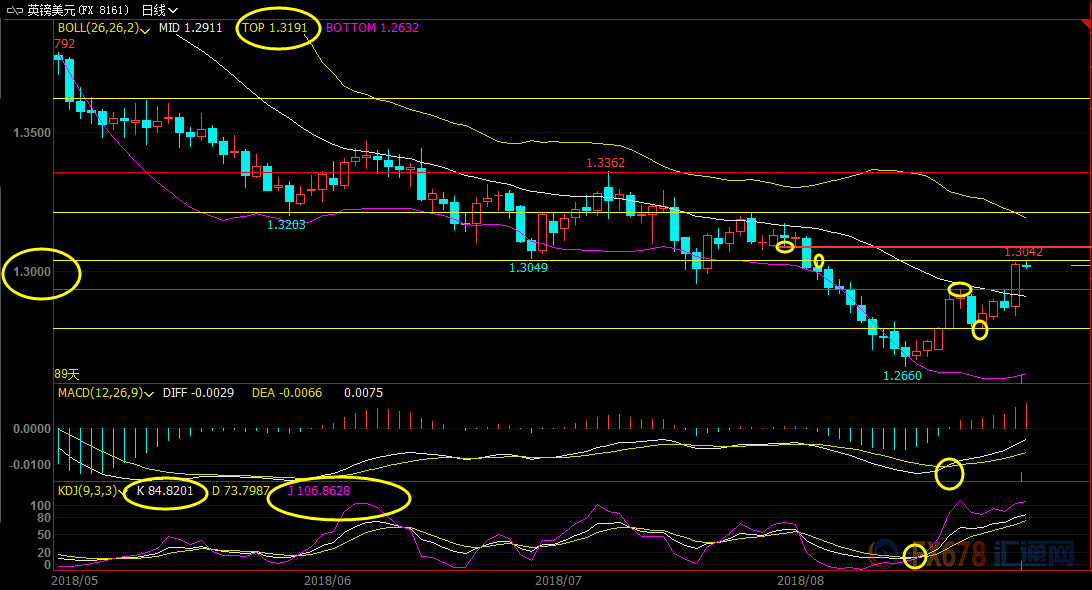This screenshot has width=1092, height=590.
Task: Click the compare icon beside 英镑美元 title
Action: (14, 10)
